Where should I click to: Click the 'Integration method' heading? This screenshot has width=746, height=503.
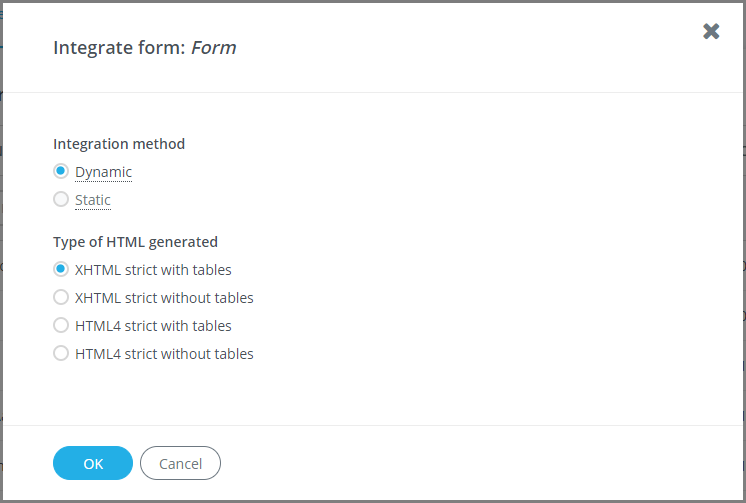click(119, 144)
